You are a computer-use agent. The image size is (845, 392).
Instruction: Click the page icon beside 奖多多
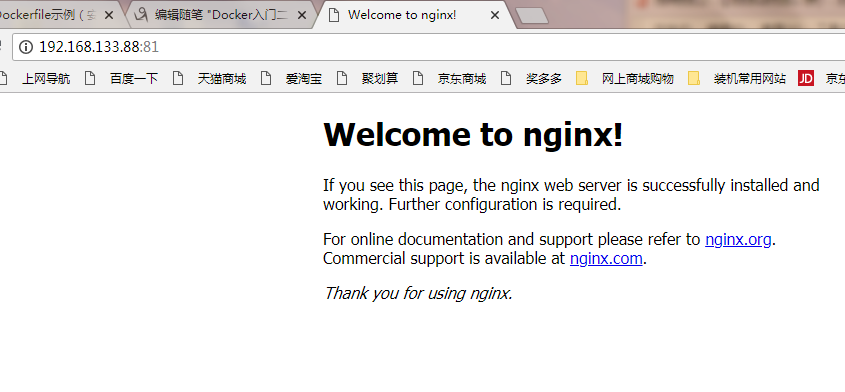tap(506, 79)
